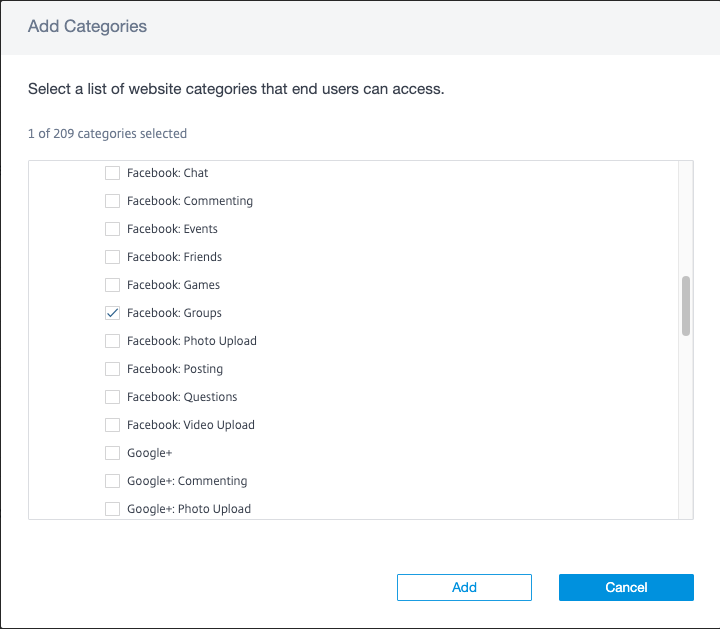This screenshot has height=629, width=720.
Task: Click the Facebook: Groups label text
Action: (174, 313)
